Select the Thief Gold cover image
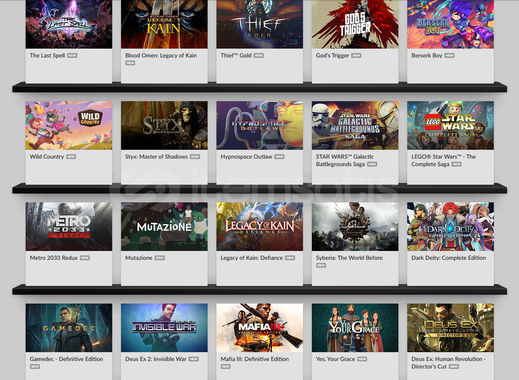 click(259, 24)
